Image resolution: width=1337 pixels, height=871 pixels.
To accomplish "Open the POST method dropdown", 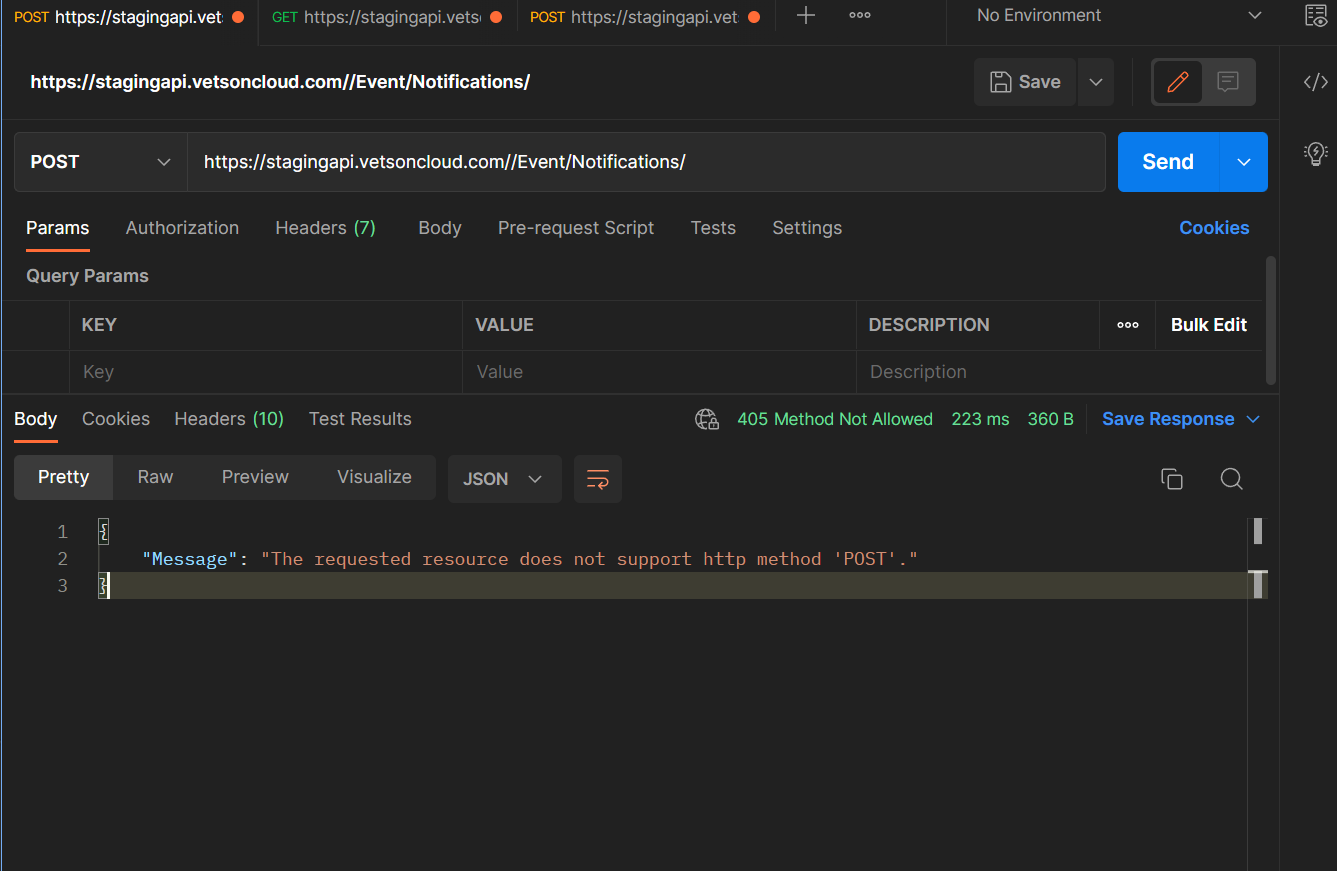I will pos(100,162).
